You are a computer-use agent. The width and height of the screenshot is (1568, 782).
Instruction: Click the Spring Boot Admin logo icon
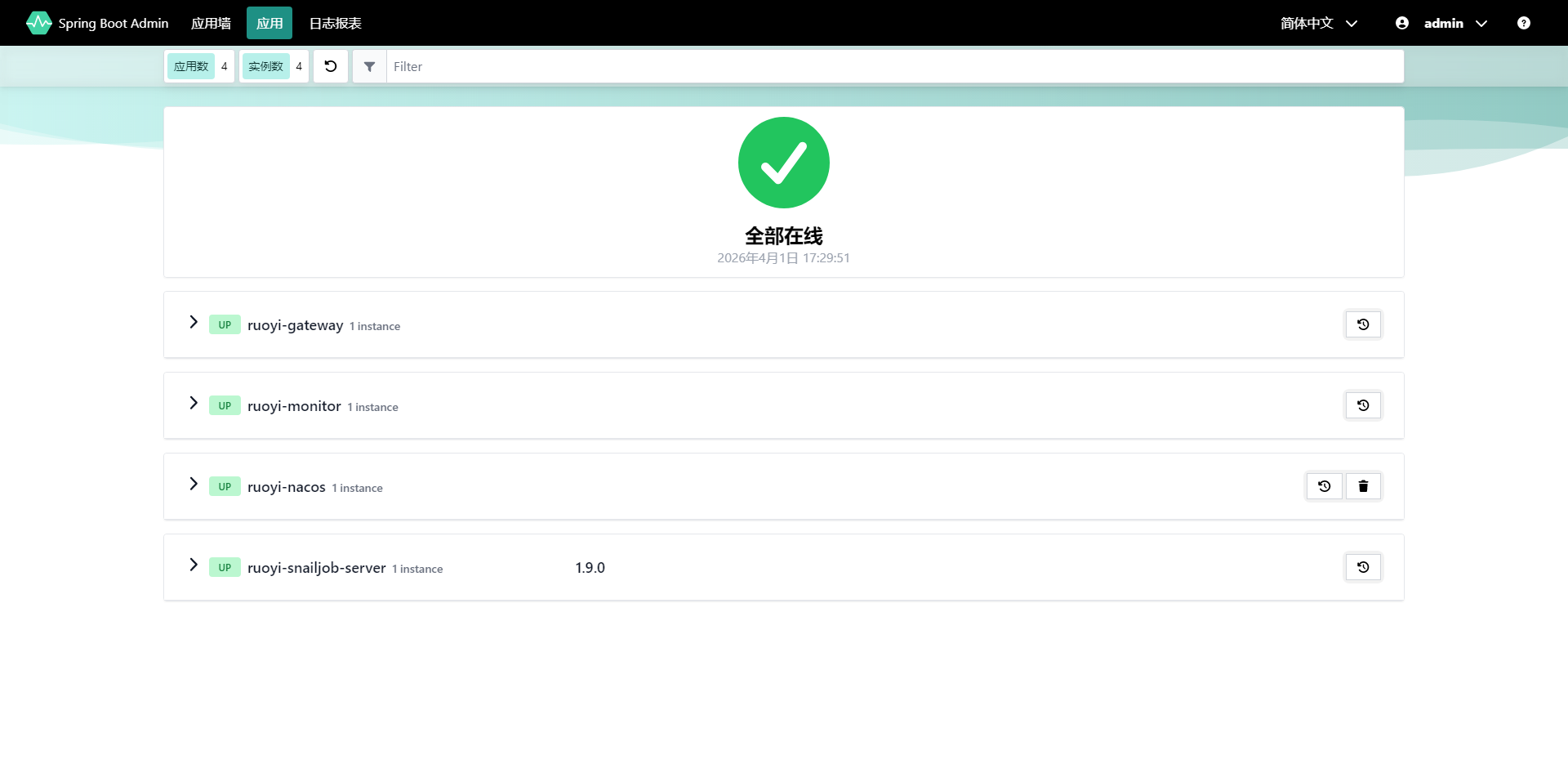coord(38,23)
